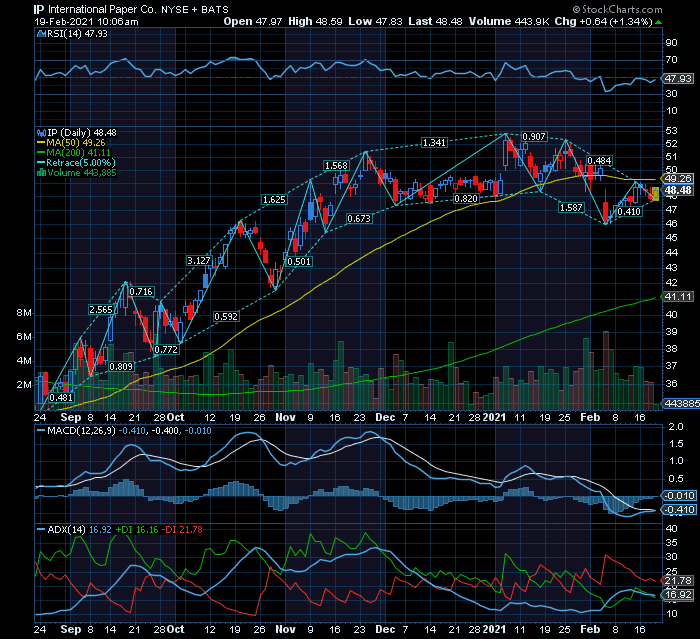Click the 49.26 yellow price axis tag

[x=678, y=179]
